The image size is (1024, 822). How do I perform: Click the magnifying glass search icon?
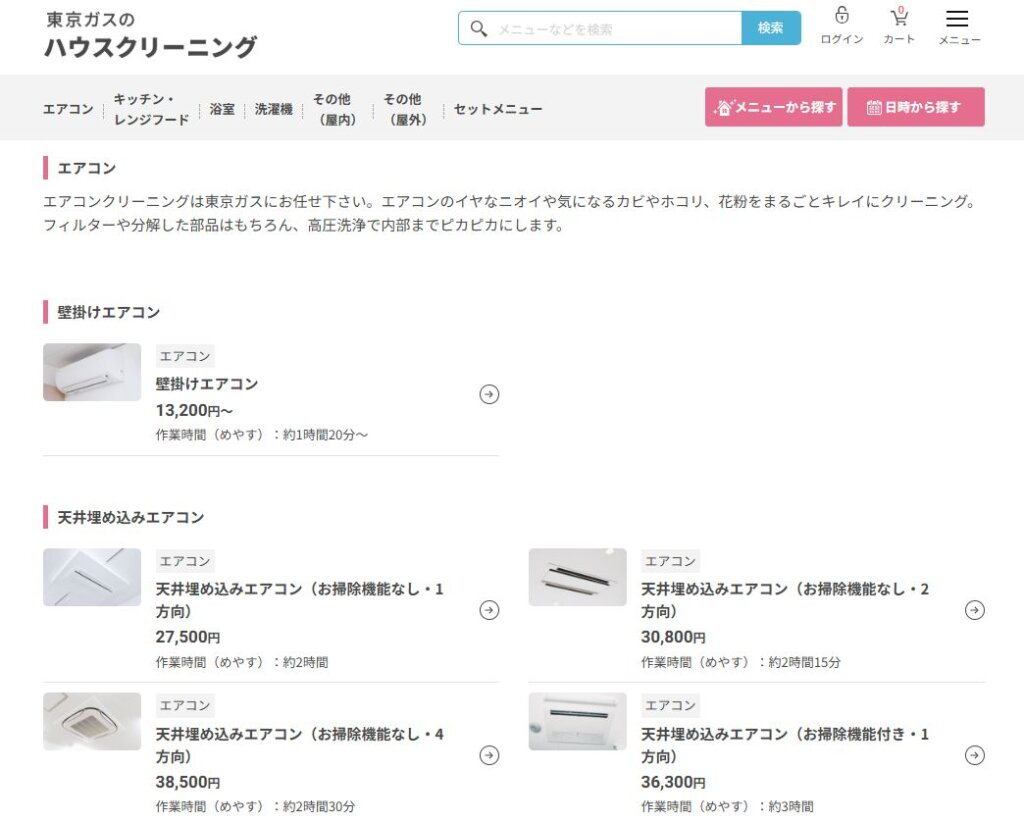pyautogui.click(x=479, y=27)
